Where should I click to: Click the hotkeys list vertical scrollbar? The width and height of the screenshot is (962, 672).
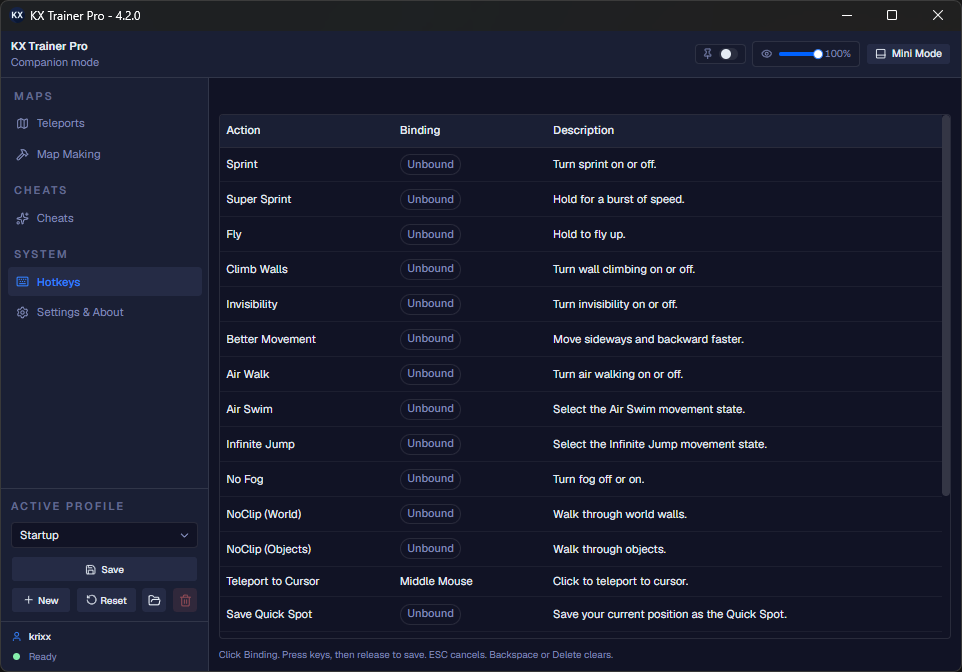pos(946,305)
